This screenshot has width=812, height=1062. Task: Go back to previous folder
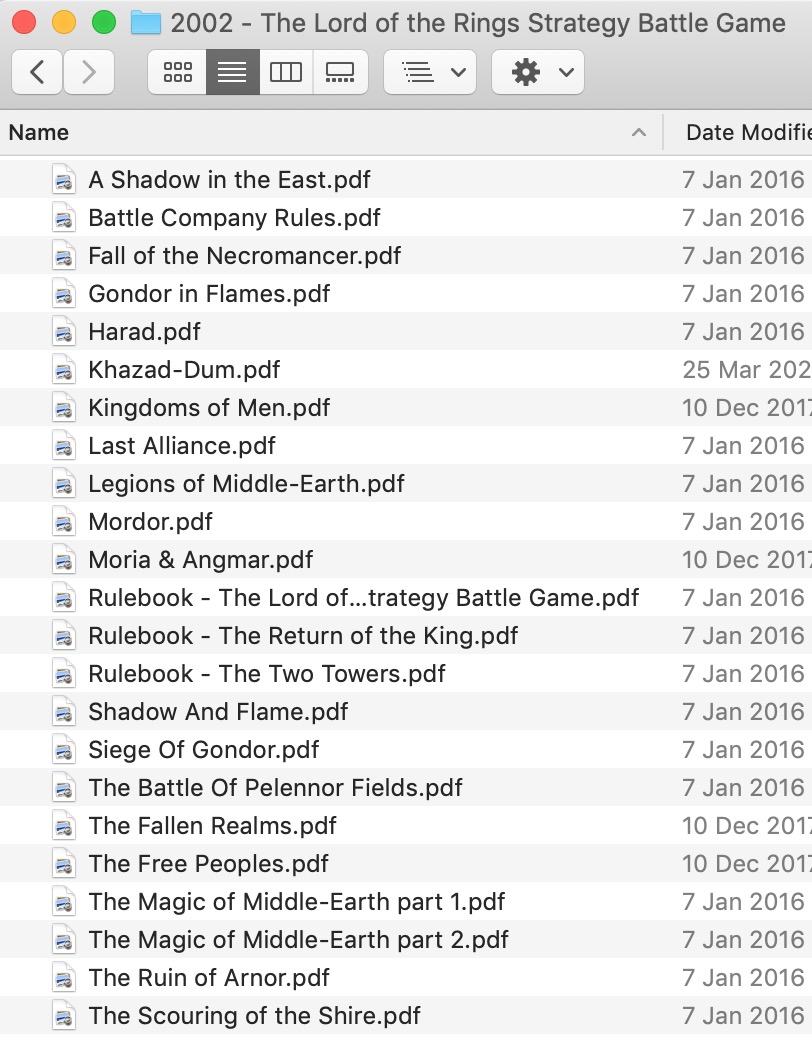[x=38, y=72]
